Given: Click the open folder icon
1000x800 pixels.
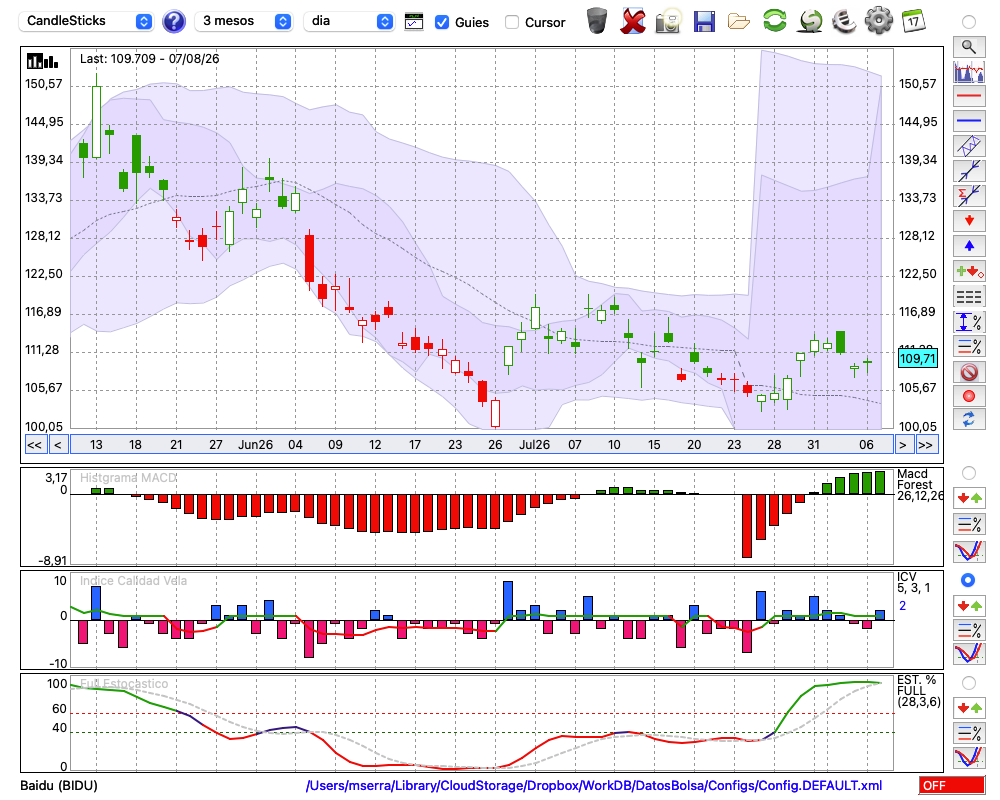Looking at the screenshot, I should (x=739, y=22).
